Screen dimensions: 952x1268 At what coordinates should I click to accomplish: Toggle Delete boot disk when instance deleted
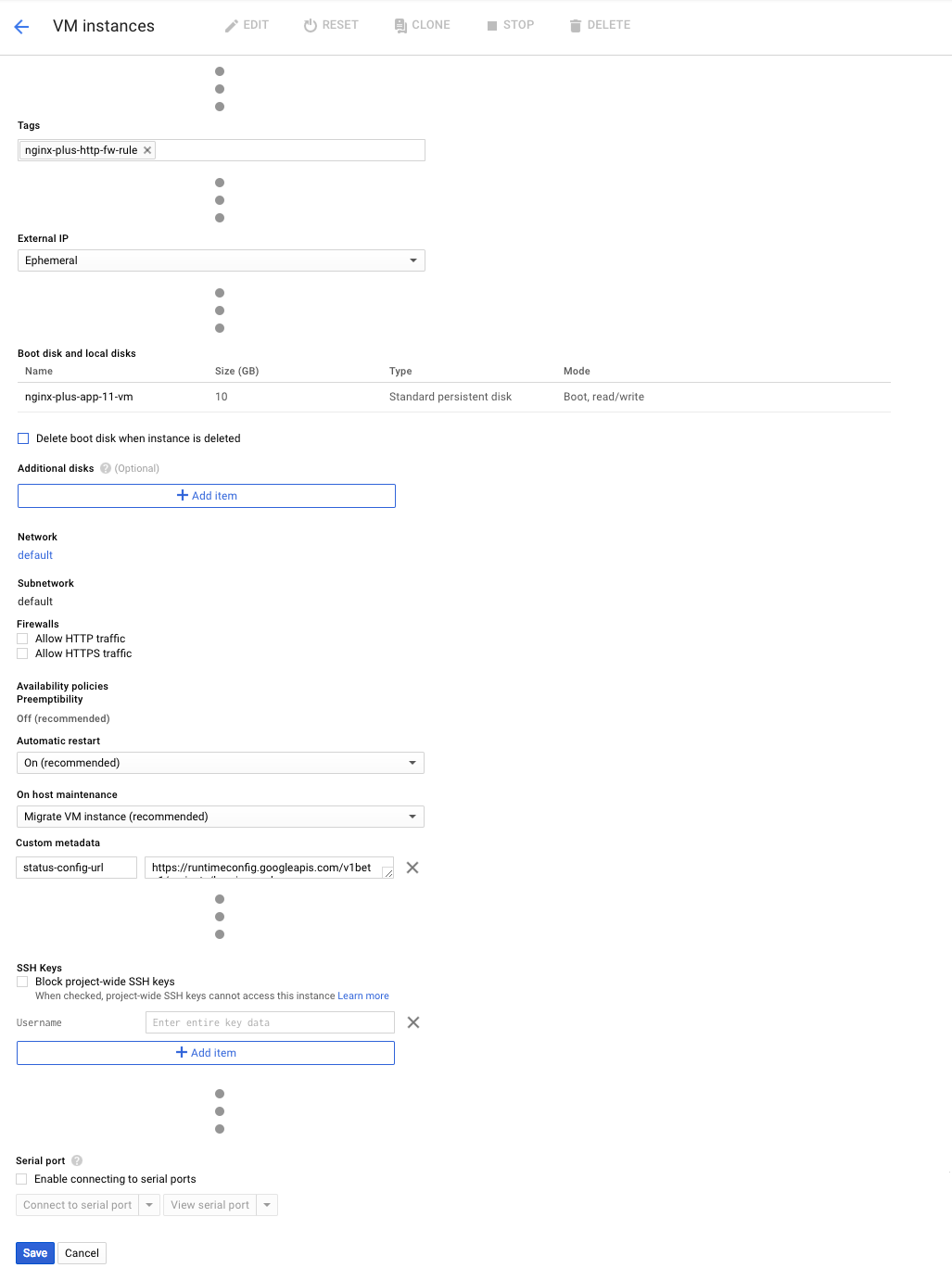point(23,438)
